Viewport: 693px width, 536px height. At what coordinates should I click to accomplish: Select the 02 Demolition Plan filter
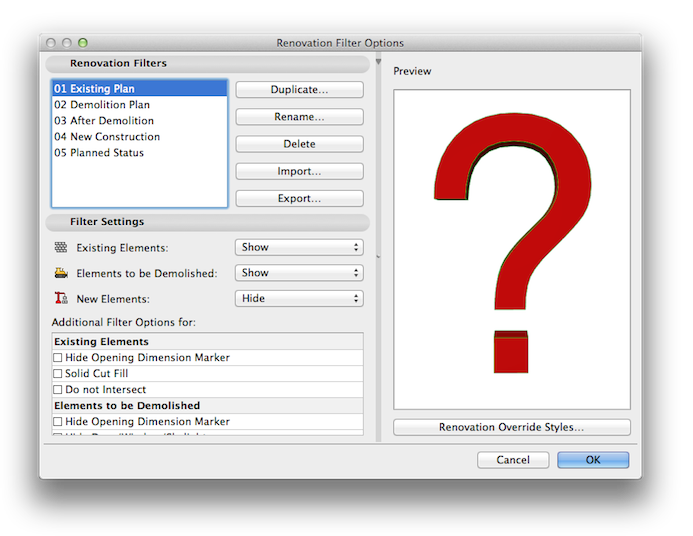(x=140, y=105)
